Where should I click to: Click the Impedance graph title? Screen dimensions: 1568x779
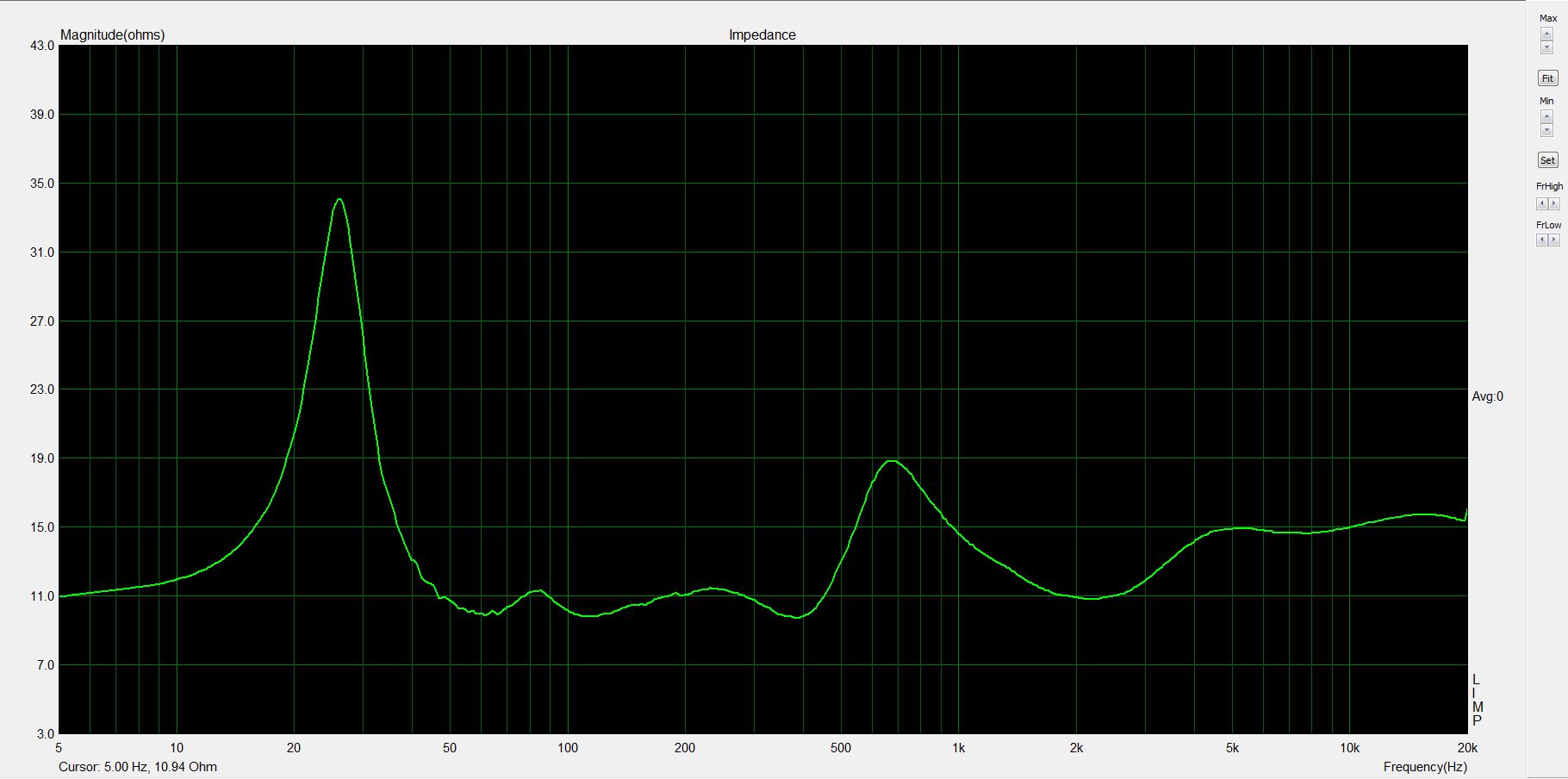point(762,35)
